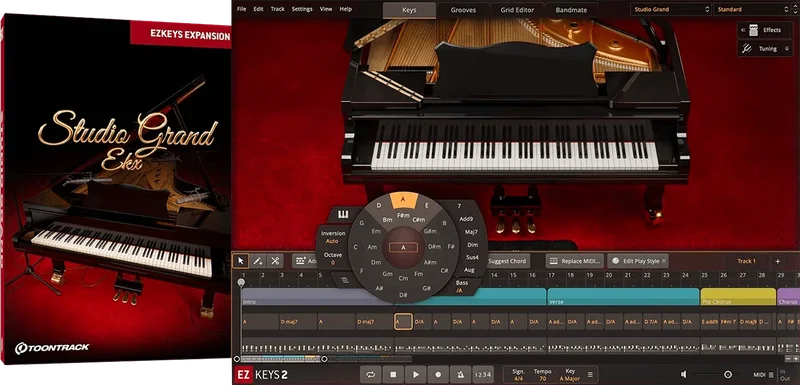Open the File menu
800x385 pixels.
tap(242, 9)
